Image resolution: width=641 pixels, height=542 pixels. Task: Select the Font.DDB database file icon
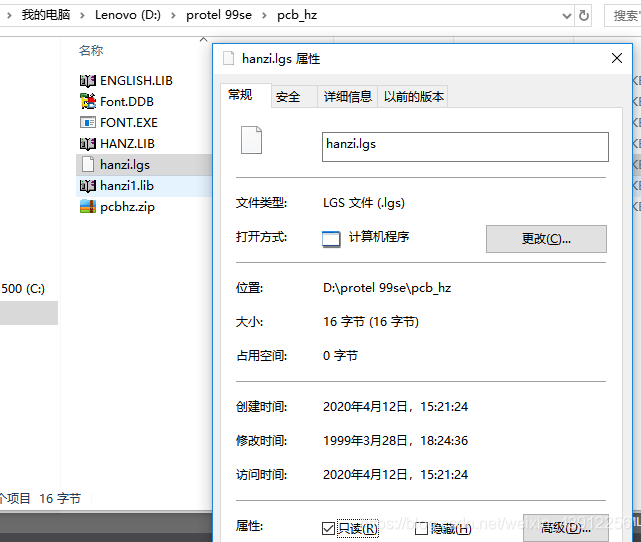click(x=87, y=101)
